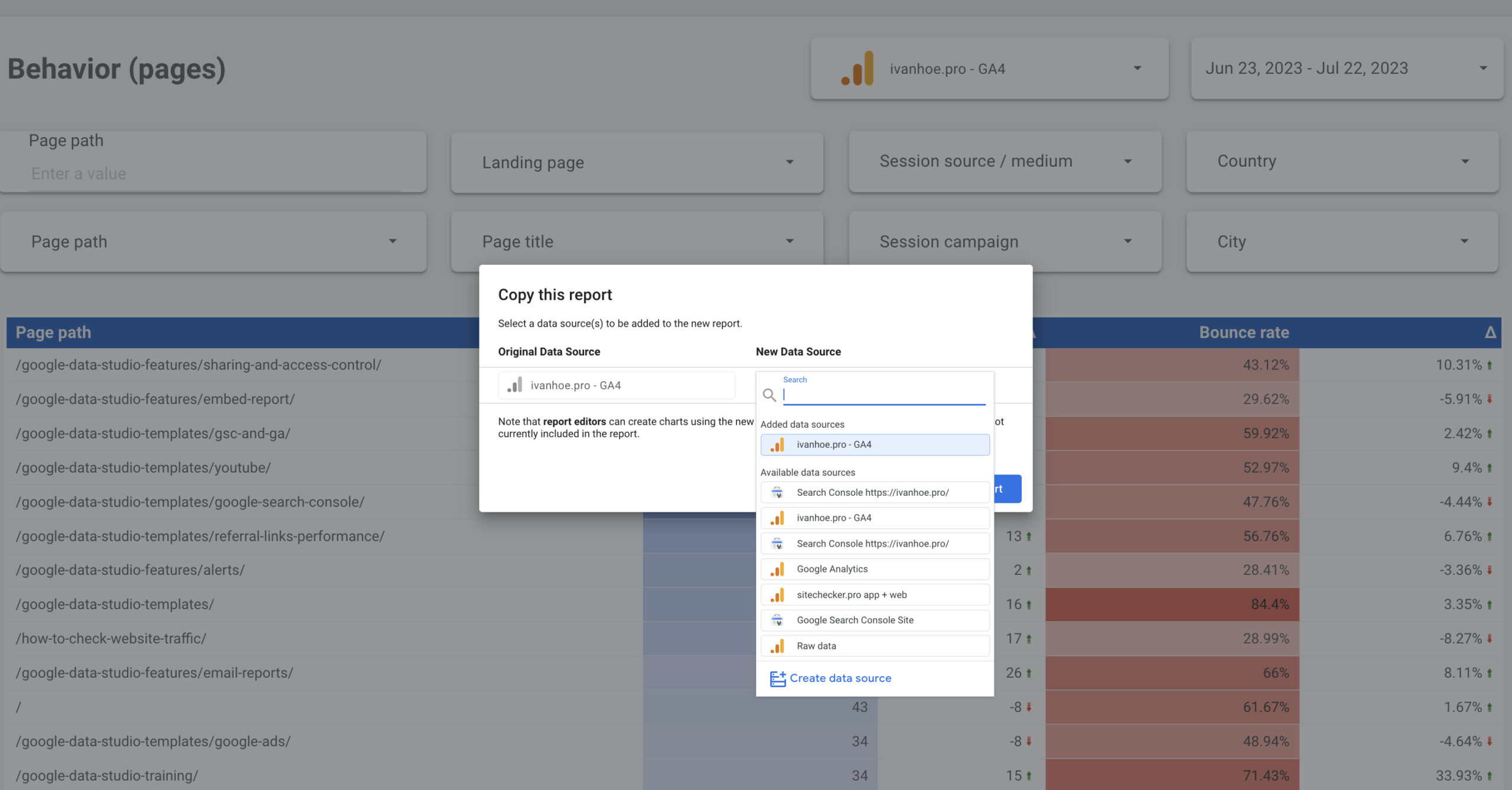Click the Create data source link
1512x790 pixels.
(x=840, y=678)
